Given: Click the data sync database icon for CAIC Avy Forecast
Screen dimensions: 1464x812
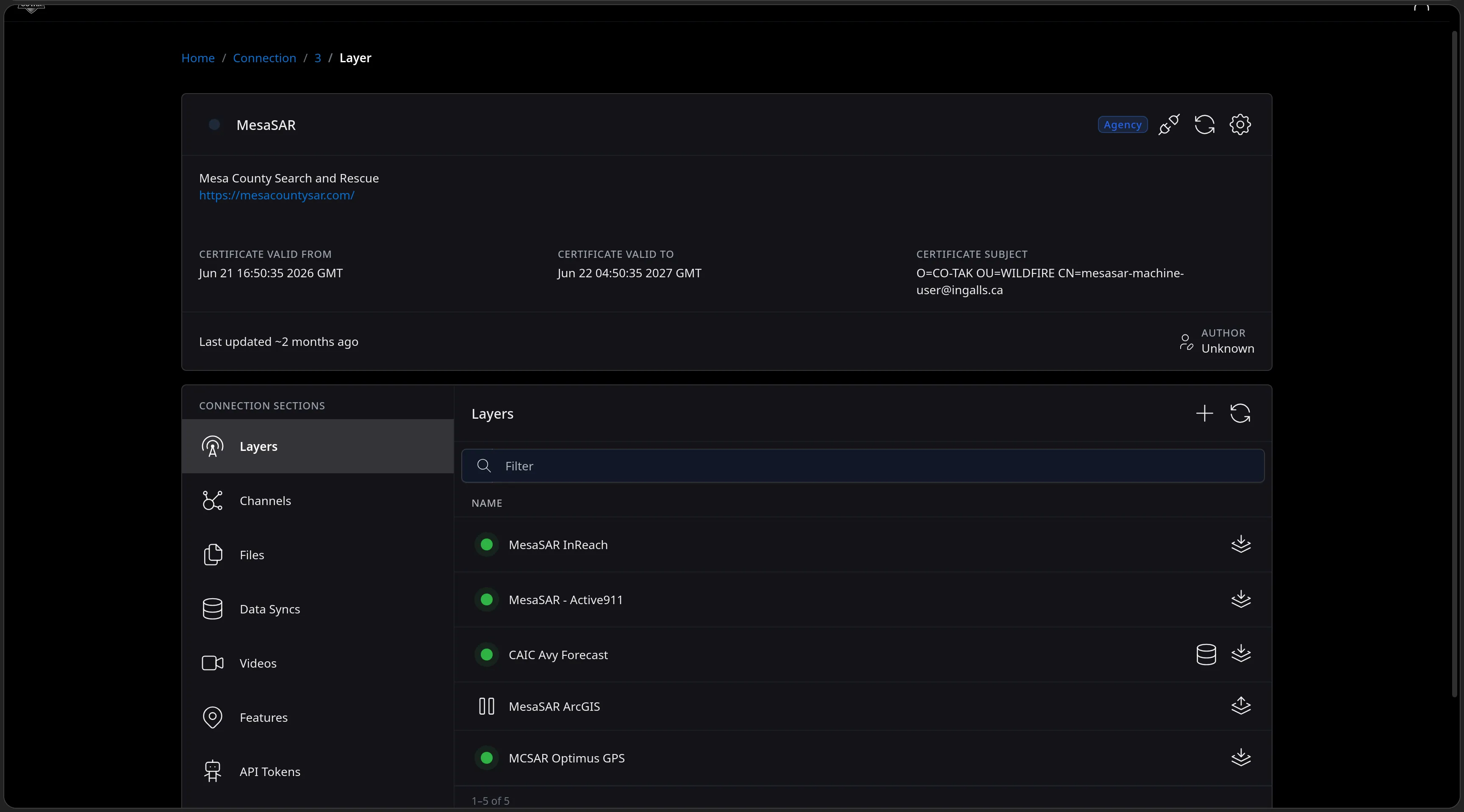Looking at the screenshot, I should [x=1206, y=654].
